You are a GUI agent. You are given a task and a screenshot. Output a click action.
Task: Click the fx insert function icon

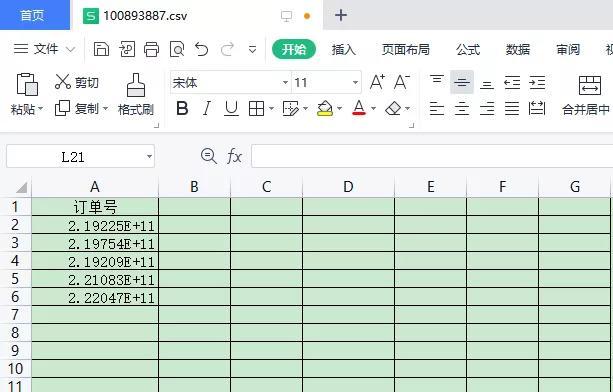click(x=234, y=156)
